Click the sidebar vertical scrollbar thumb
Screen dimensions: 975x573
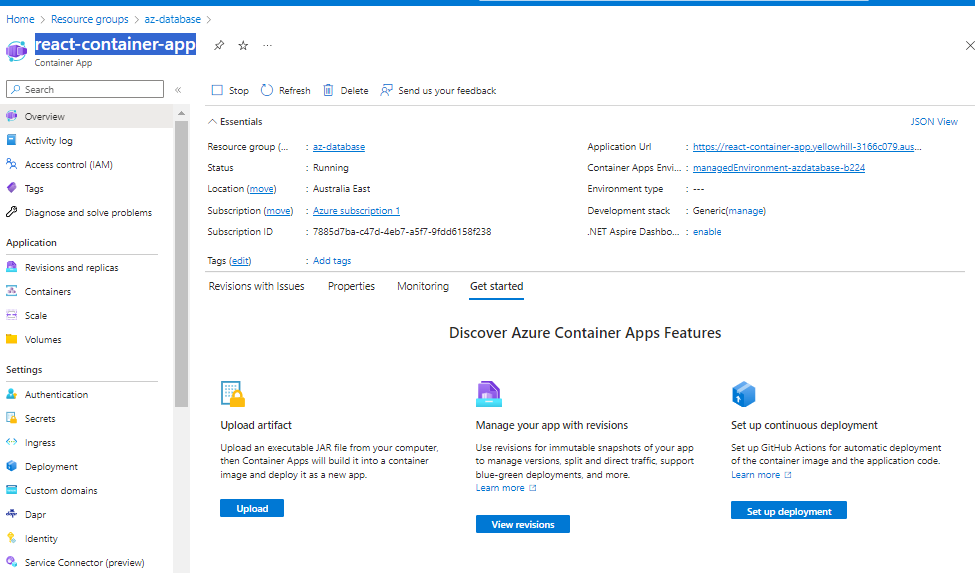pos(182,264)
